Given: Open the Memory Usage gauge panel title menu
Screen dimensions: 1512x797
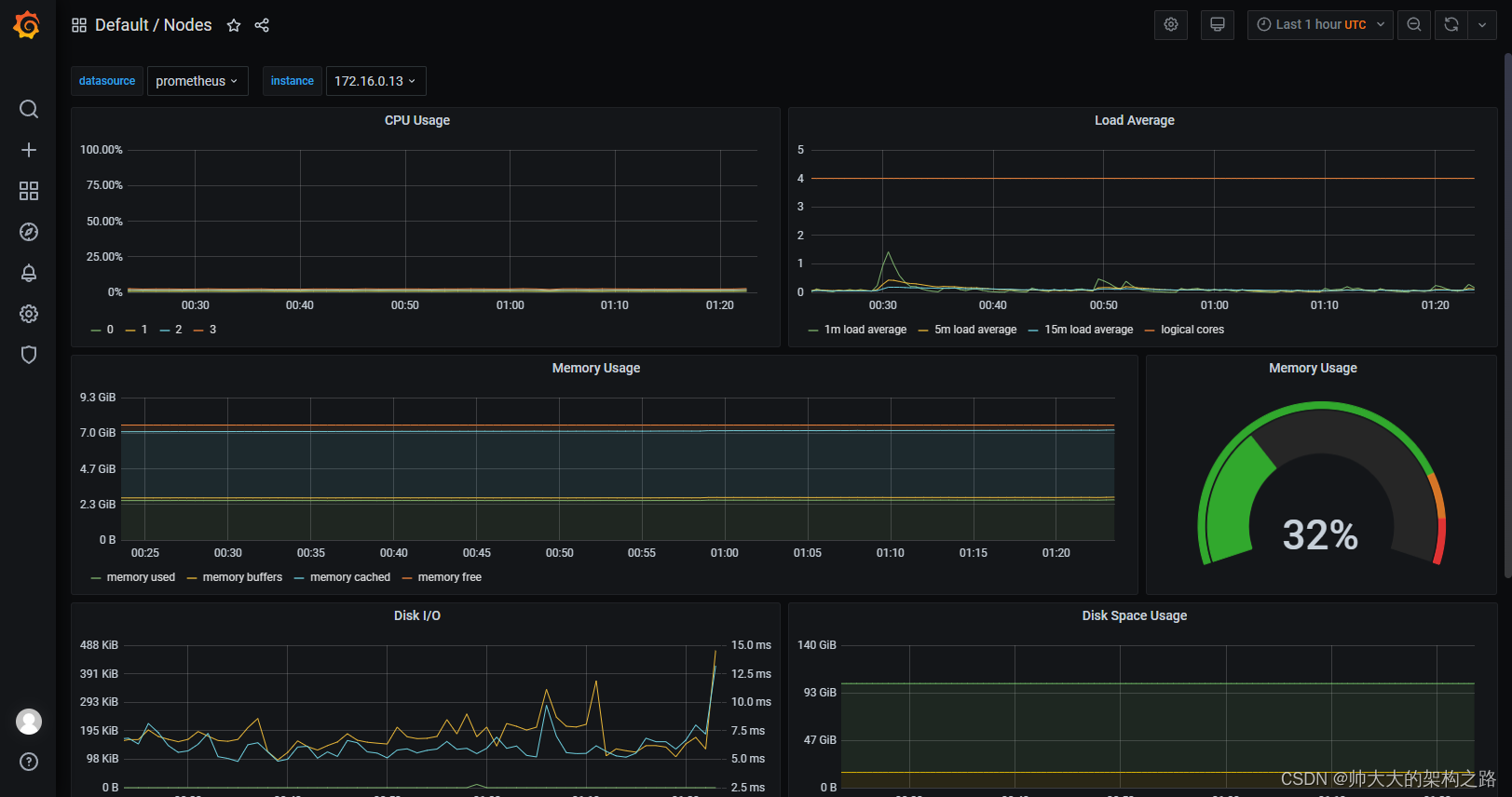Looking at the screenshot, I should tap(1313, 368).
